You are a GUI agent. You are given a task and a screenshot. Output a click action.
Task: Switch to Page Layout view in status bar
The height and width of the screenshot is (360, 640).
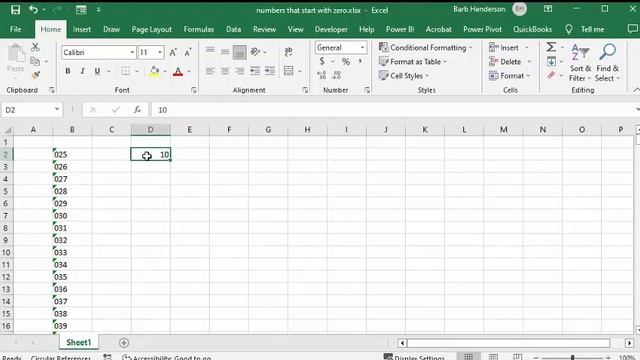pos(493,357)
